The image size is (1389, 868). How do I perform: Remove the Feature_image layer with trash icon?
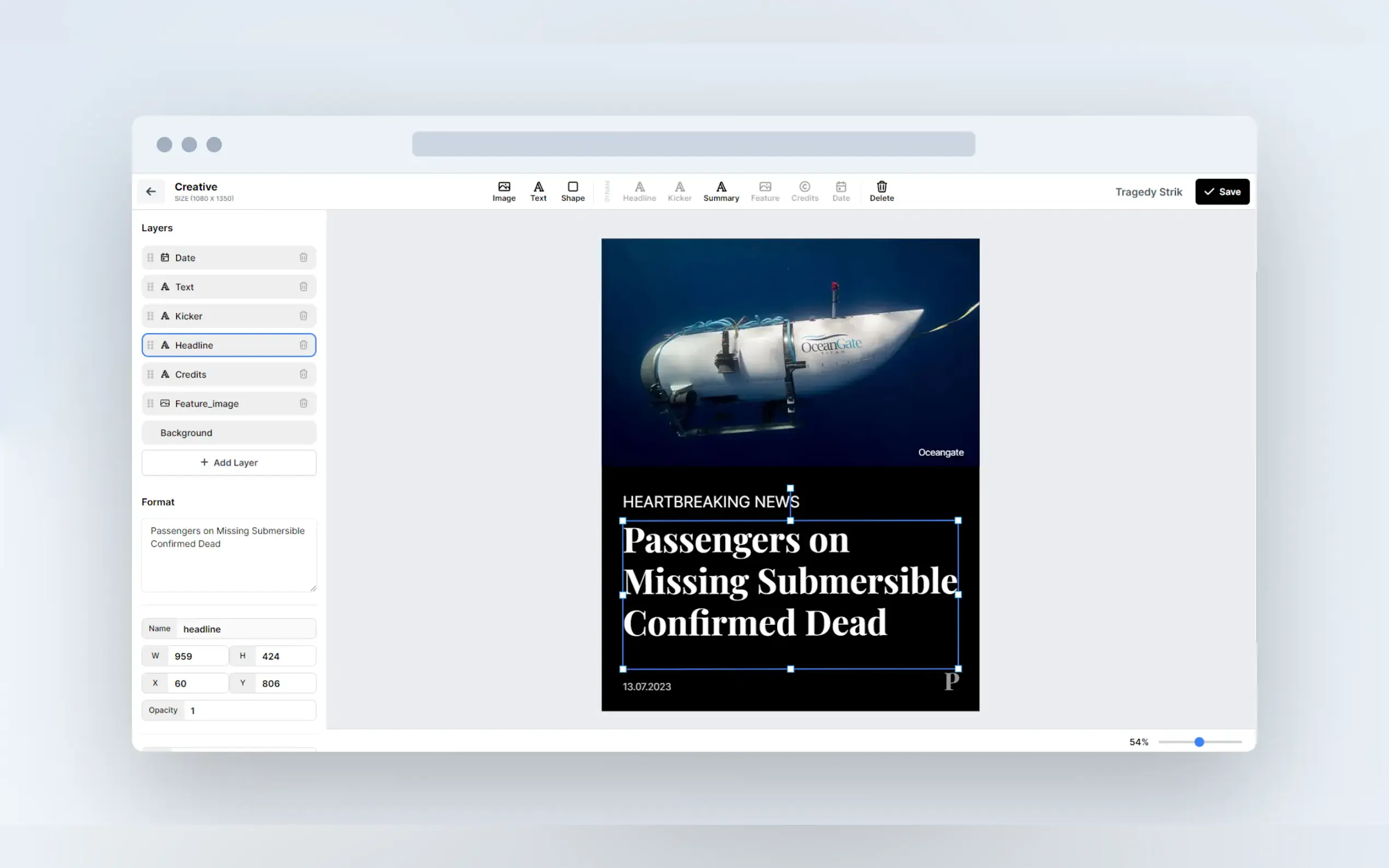pyautogui.click(x=303, y=403)
